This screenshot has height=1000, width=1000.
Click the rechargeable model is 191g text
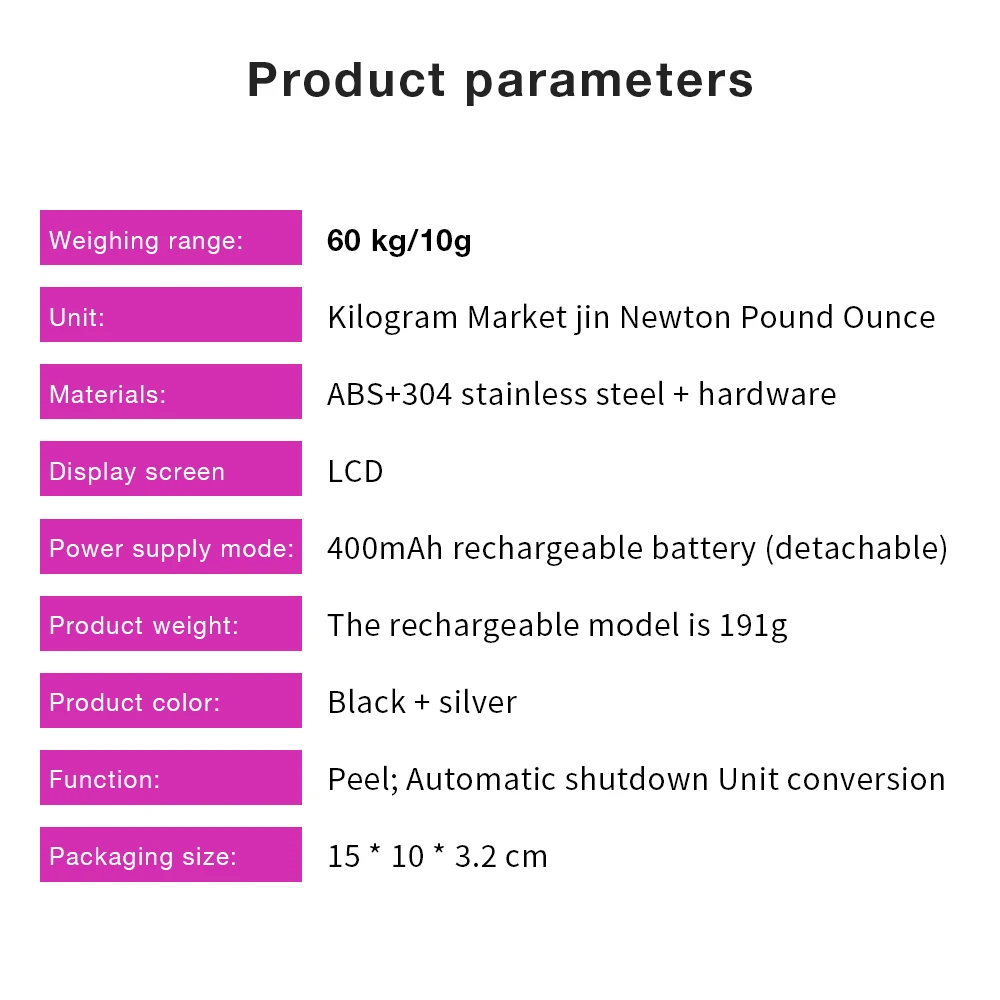(588, 626)
